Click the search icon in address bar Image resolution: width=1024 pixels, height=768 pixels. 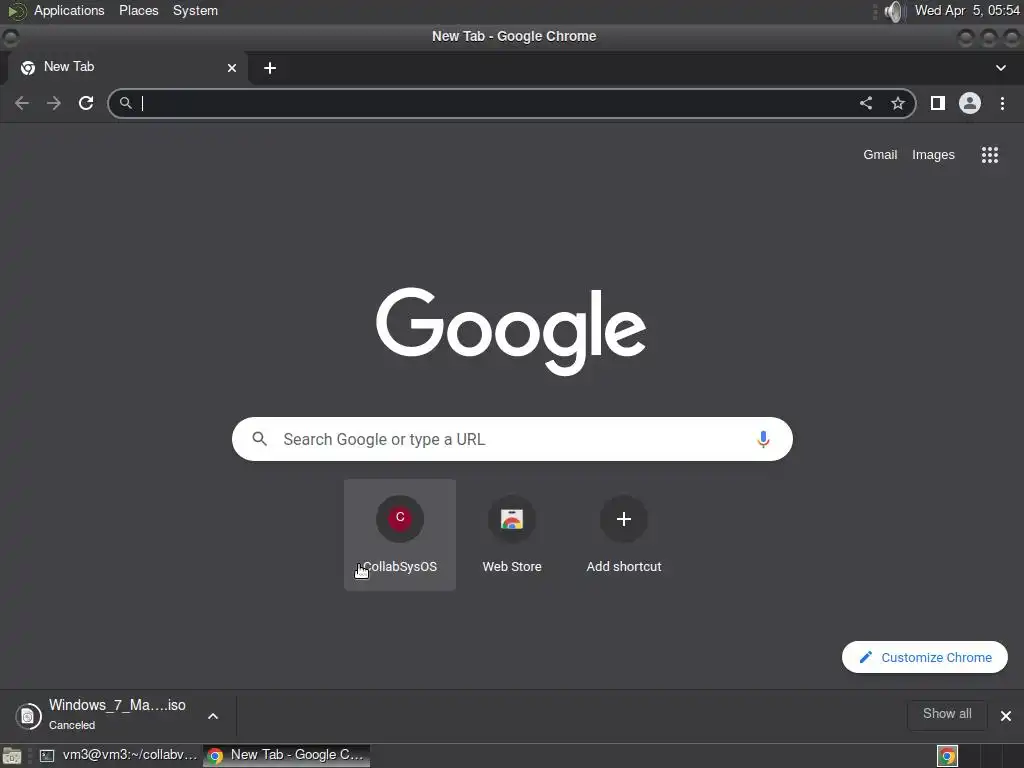click(125, 103)
